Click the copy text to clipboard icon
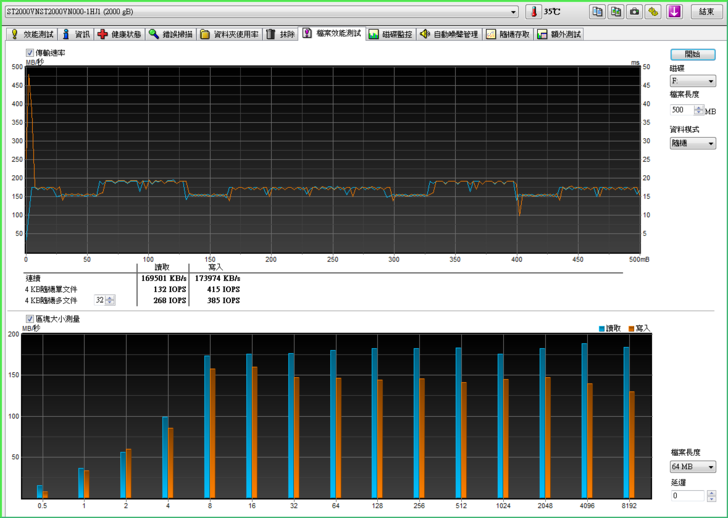This screenshot has width=728, height=518. (597, 11)
